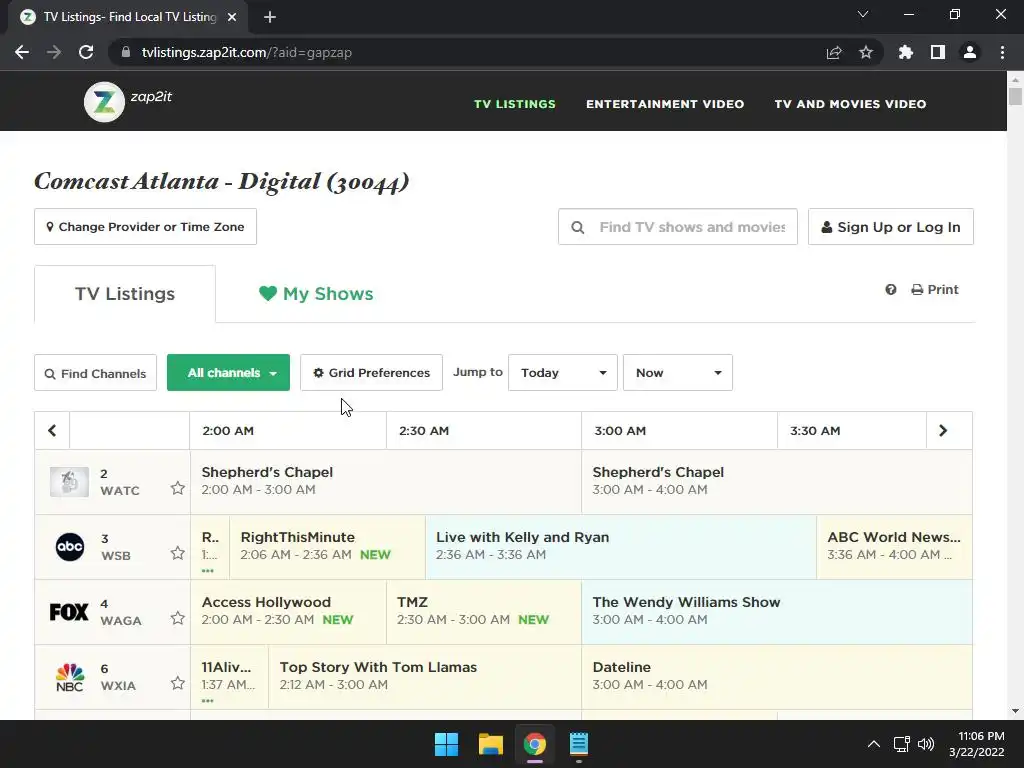Share this page icon
The width and height of the screenshot is (1024, 768).
[834, 52]
